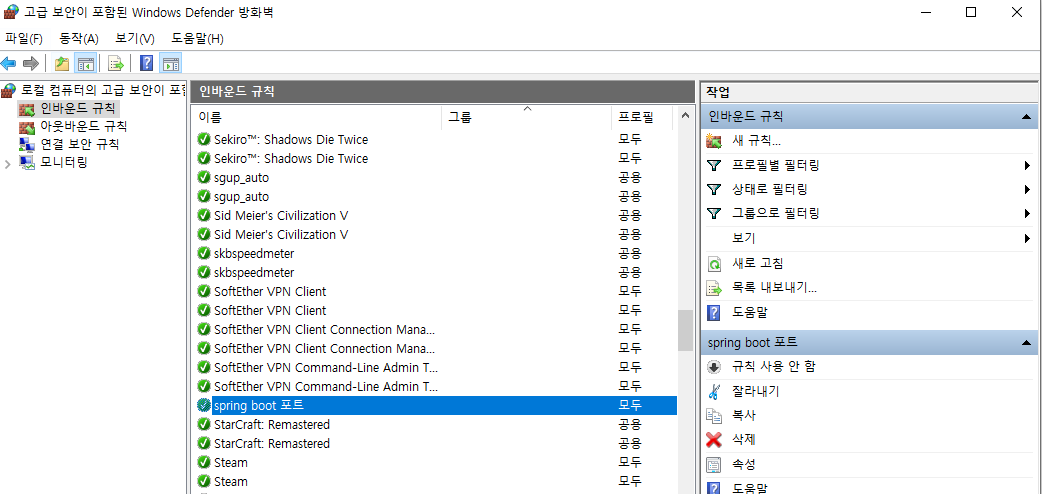
Task: Collapse the 인바운드 규칙 actions section
Action: tap(1025, 117)
